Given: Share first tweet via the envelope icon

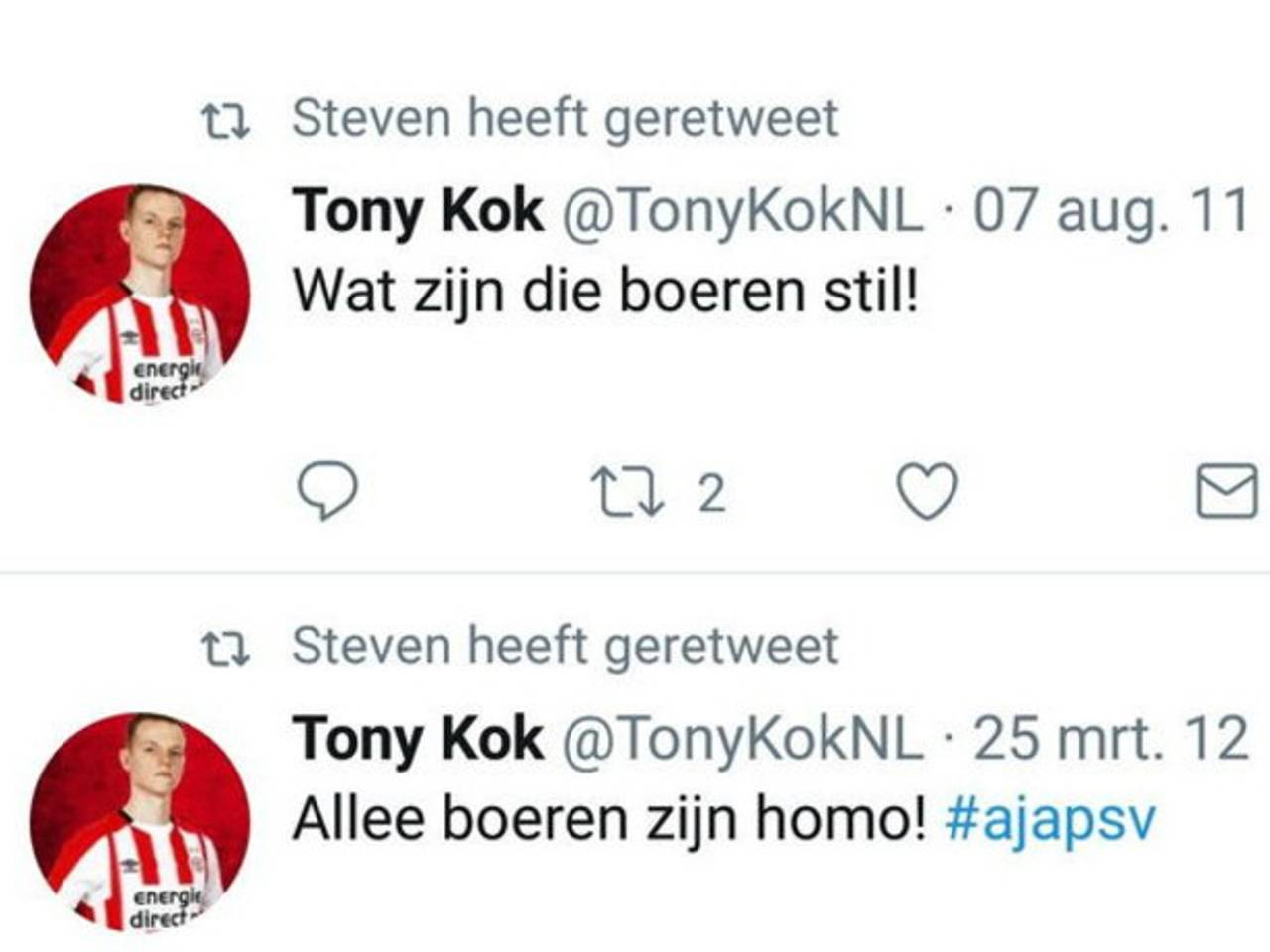Looking at the screenshot, I should click(1226, 491).
